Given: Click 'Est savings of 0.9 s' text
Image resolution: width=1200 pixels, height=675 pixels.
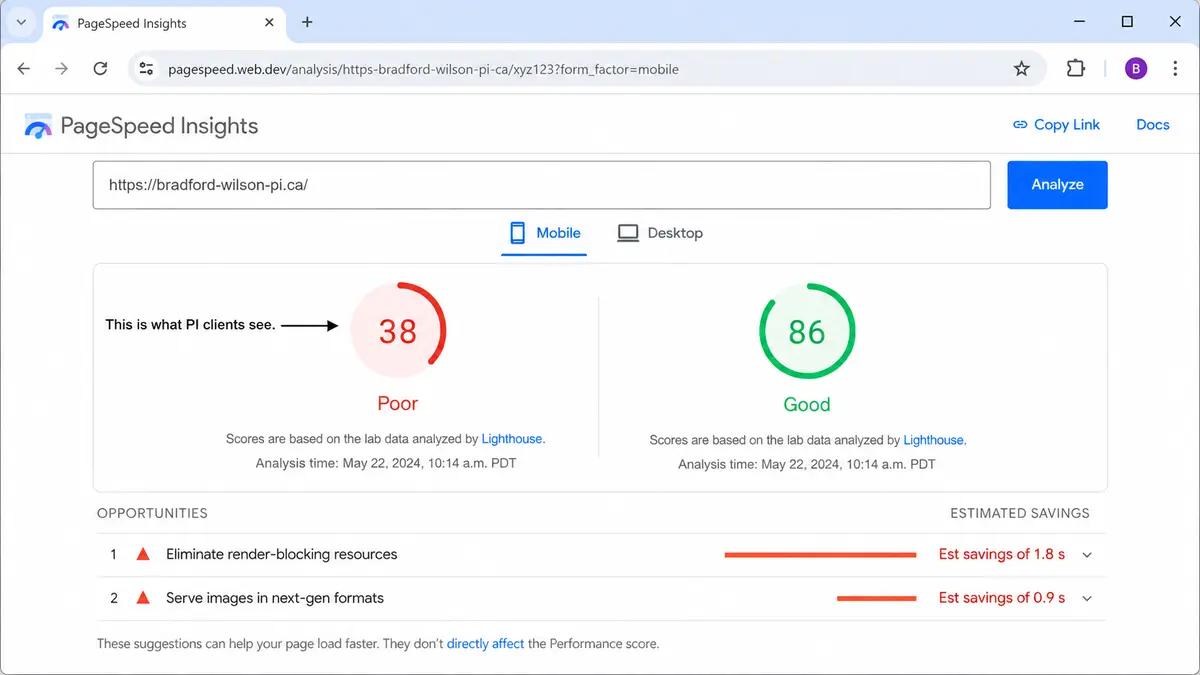Looking at the screenshot, I should coord(1002,598).
